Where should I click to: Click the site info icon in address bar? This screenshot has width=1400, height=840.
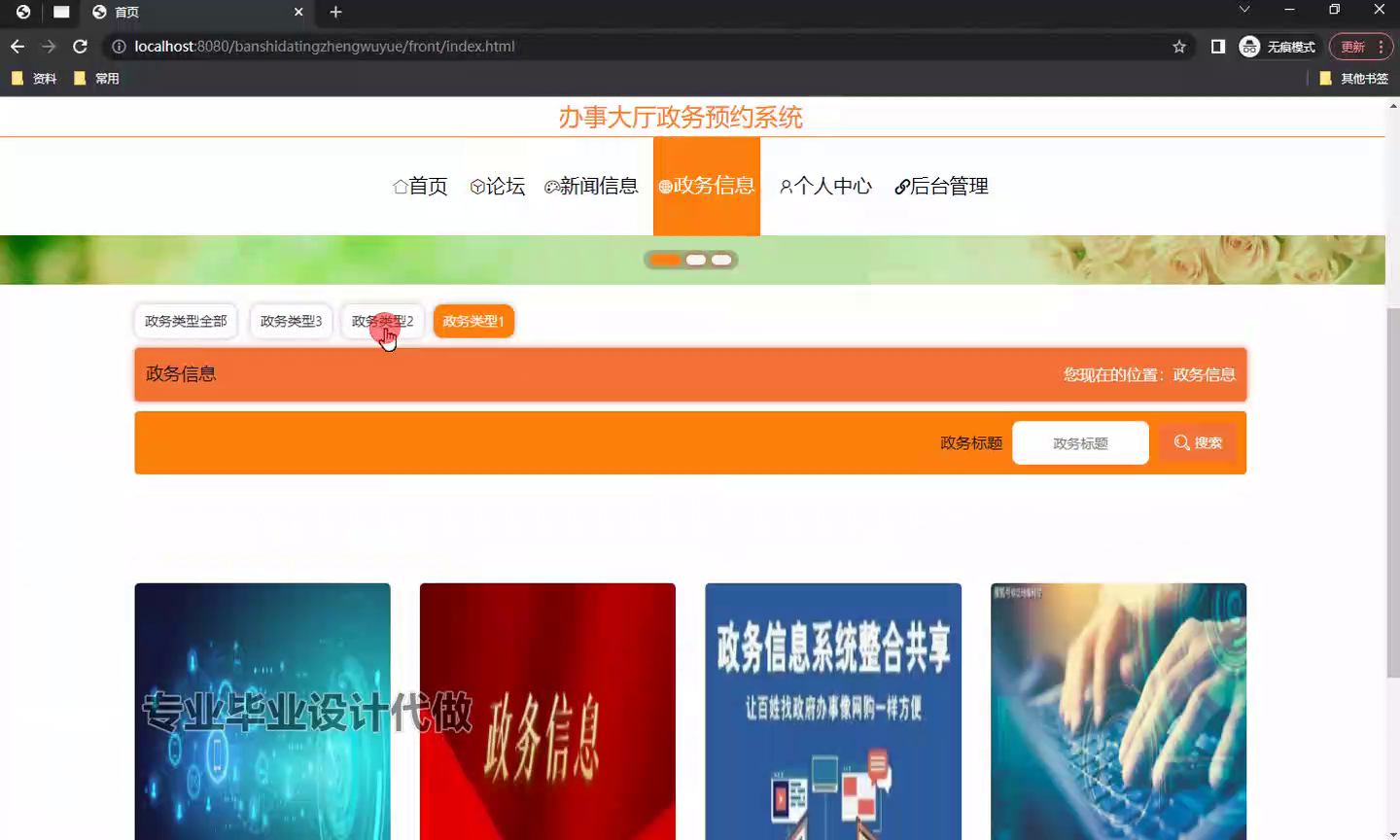point(119,46)
